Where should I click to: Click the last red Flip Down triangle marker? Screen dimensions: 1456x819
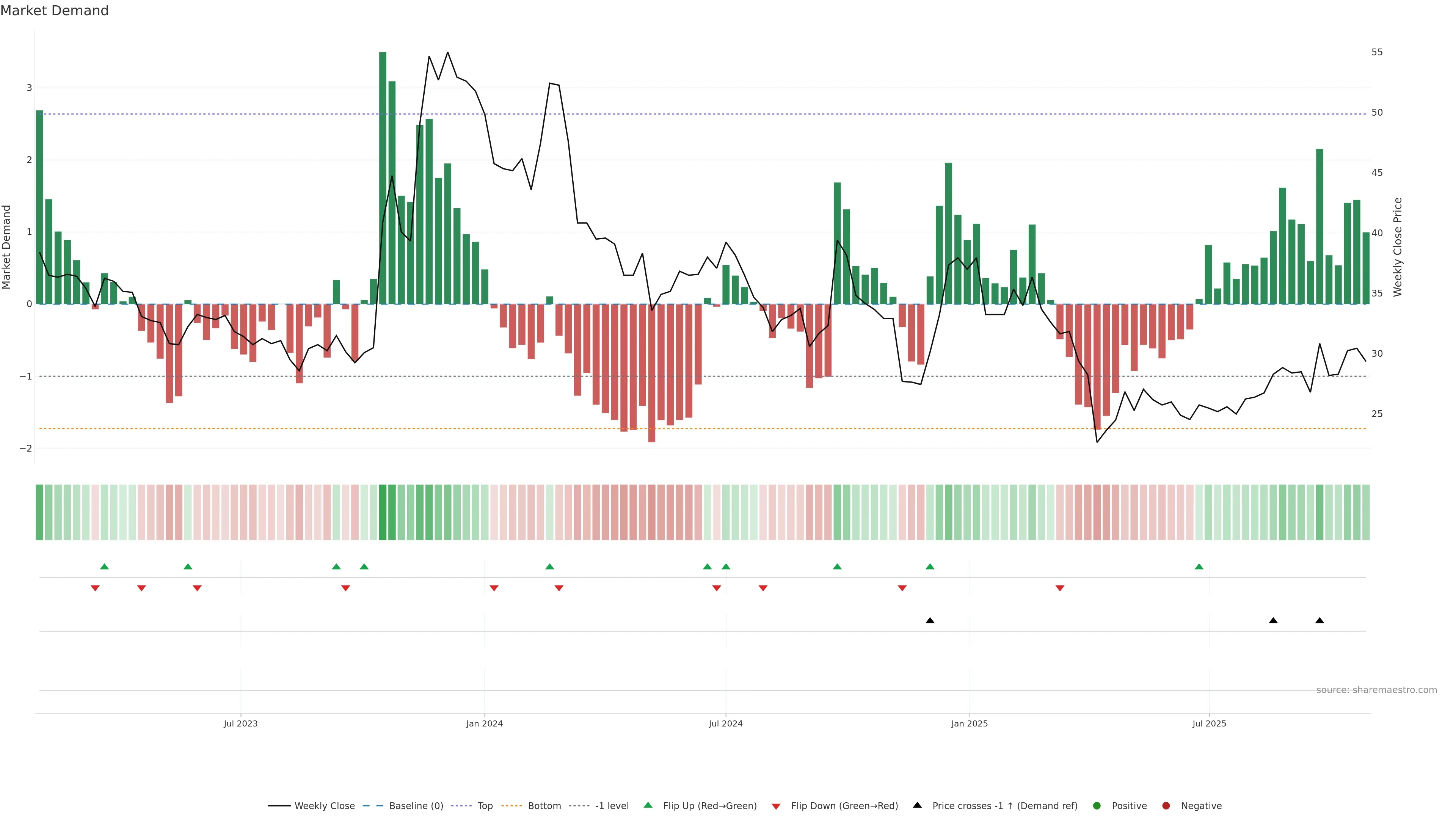pyautogui.click(x=1060, y=588)
